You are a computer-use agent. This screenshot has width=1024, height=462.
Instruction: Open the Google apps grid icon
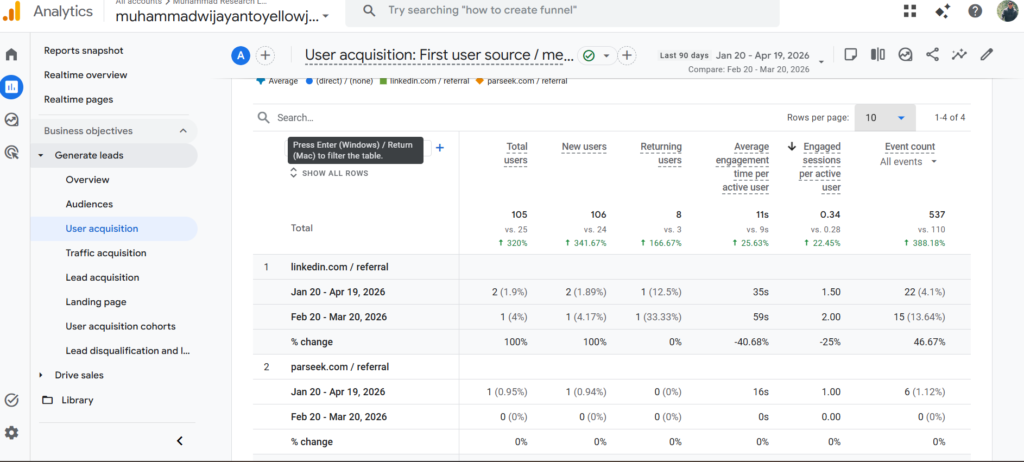click(x=909, y=11)
